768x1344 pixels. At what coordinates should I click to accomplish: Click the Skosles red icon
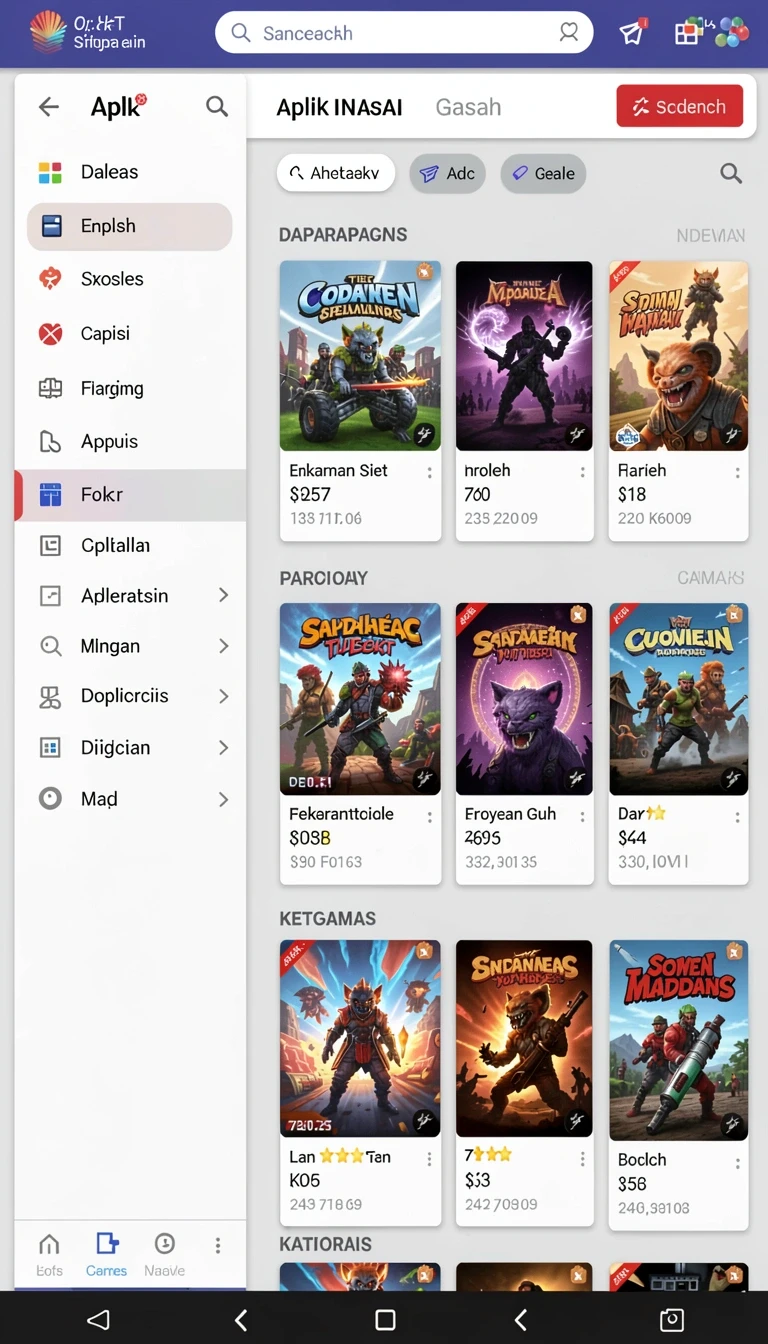click(x=50, y=279)
